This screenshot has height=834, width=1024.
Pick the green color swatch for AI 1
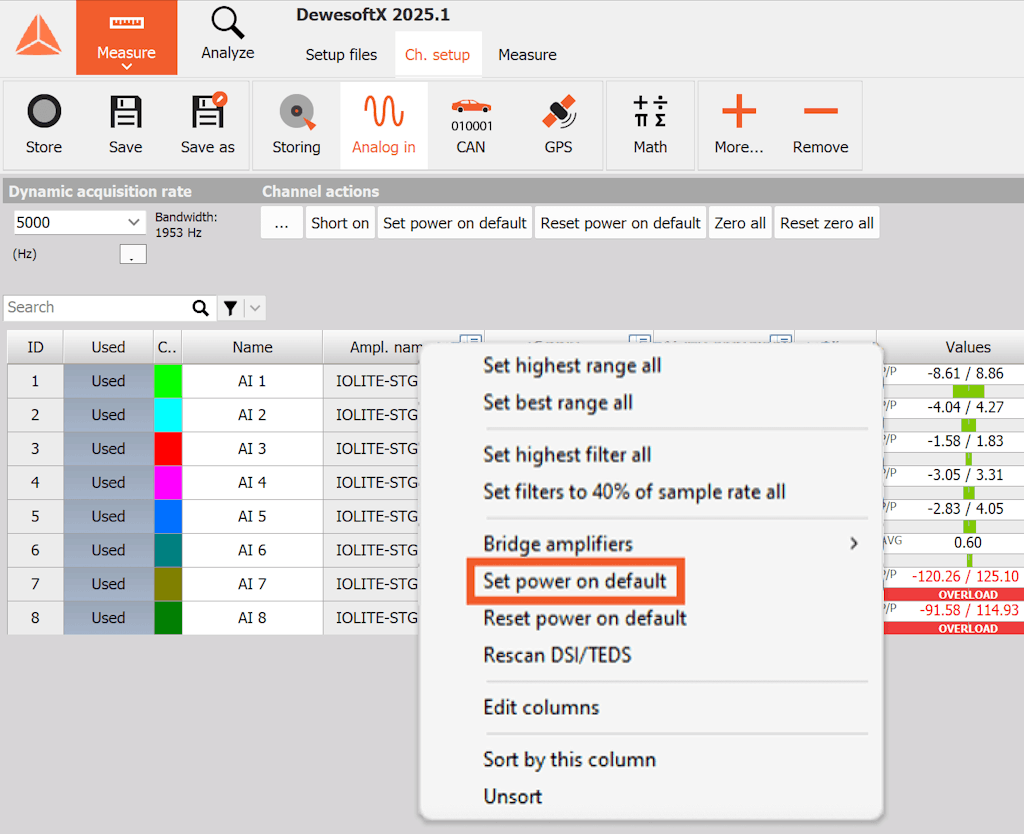tap(168, 381)
